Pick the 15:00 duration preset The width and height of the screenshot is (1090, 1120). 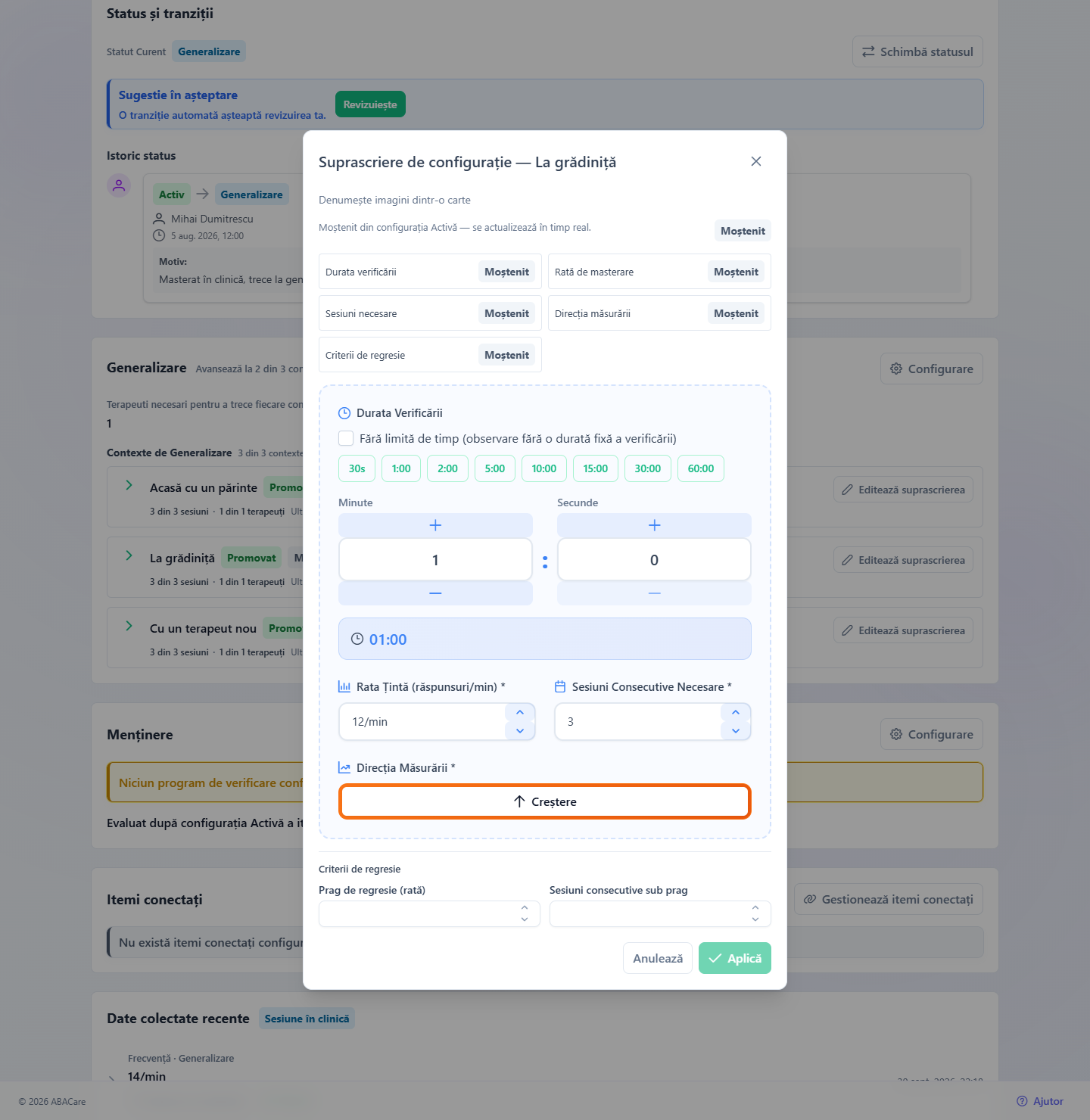[x=596, y=468]
